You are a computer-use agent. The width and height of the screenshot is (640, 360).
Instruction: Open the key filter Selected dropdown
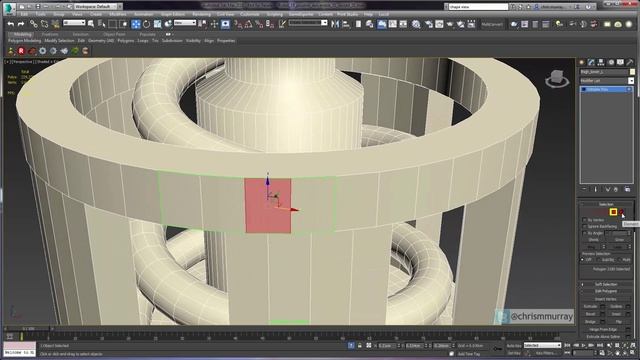tap(542, 345)
